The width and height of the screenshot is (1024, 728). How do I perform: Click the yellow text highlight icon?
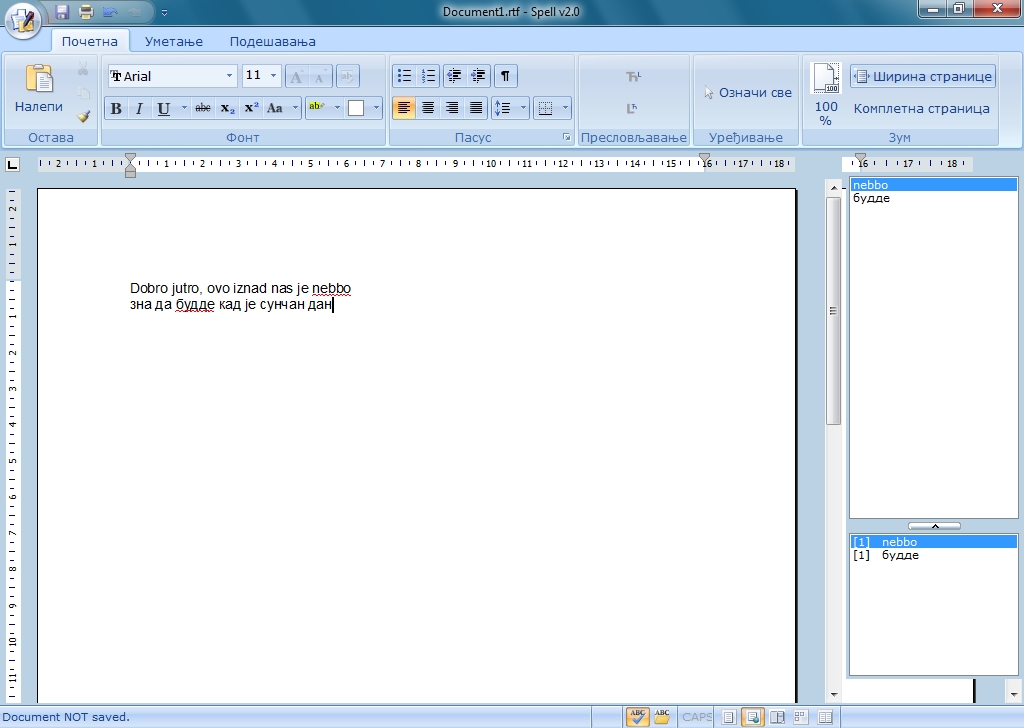(317, 108)
